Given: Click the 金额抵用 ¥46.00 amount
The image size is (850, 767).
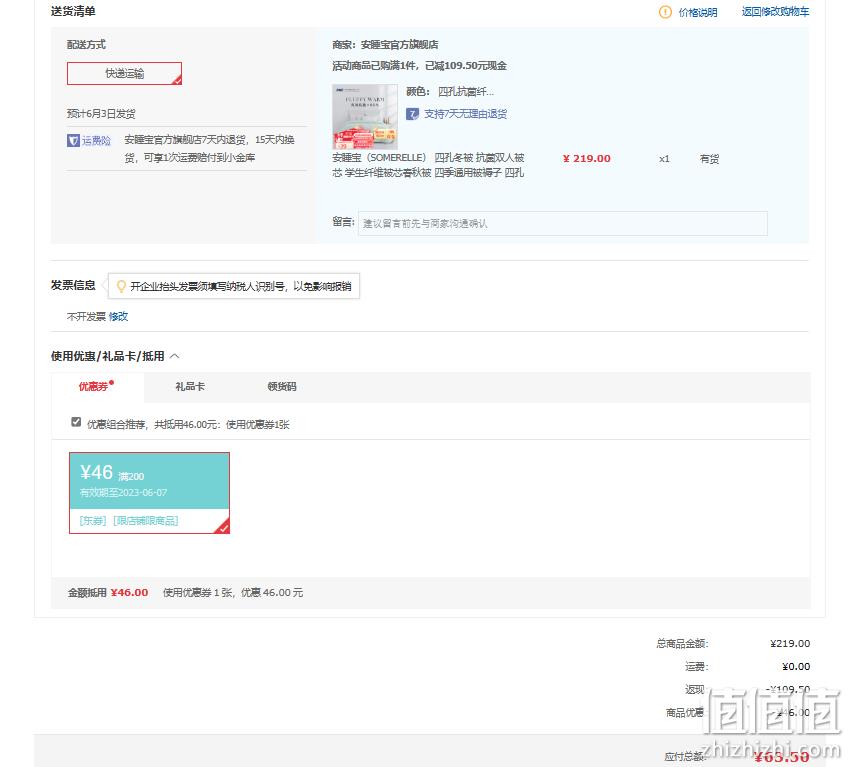Looking at the screenshot, I should coord(129,592).
